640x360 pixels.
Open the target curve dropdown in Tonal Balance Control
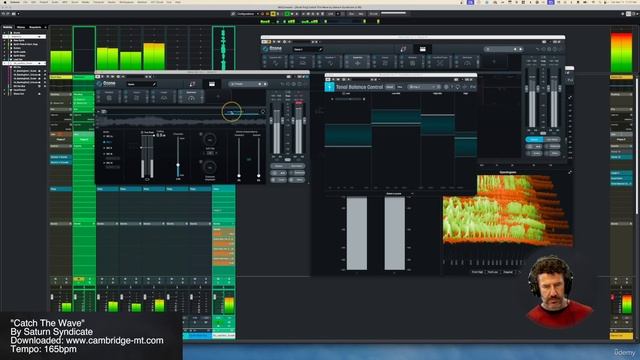[x=424, y=87]
